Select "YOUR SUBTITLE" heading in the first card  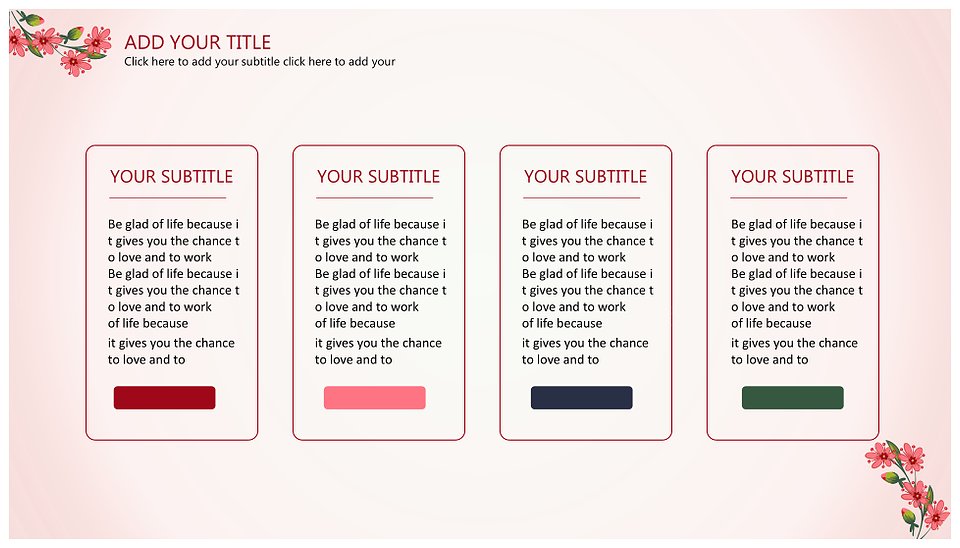[x=171, y=177]
